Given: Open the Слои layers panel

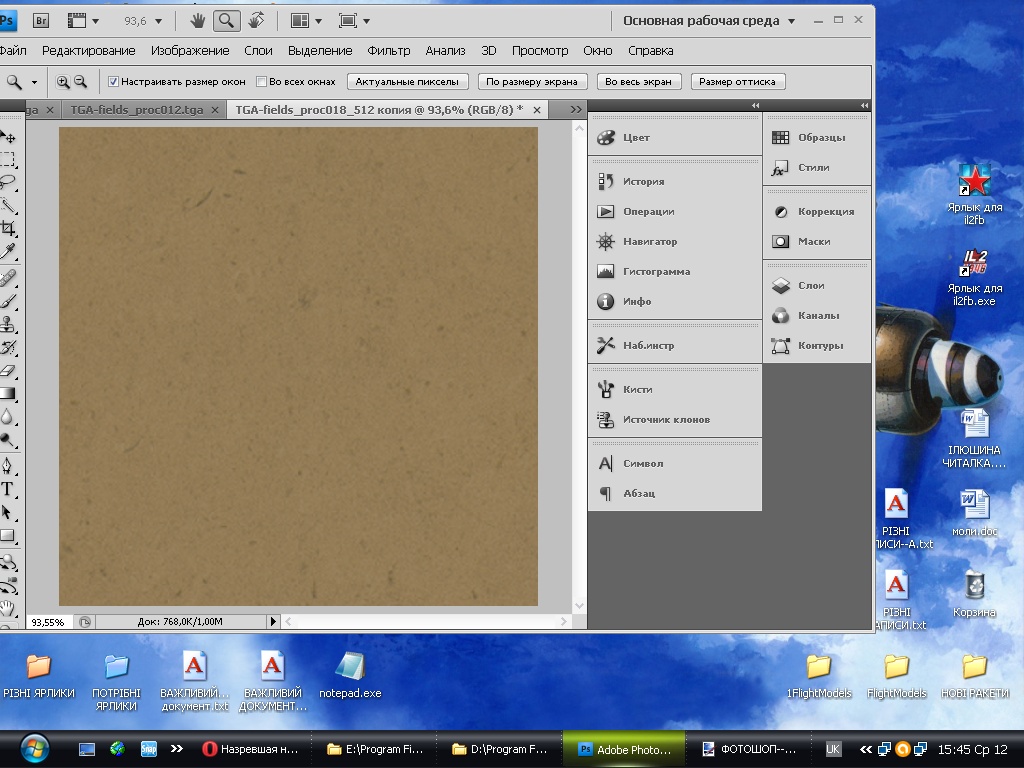Looking at the screenshot, I should coord(811,285).
